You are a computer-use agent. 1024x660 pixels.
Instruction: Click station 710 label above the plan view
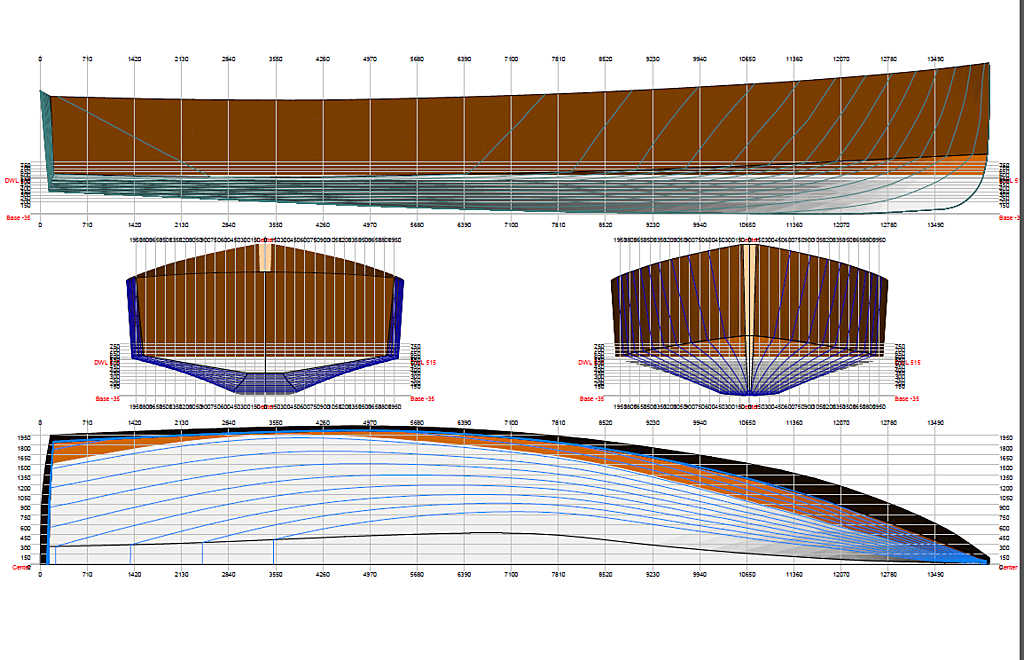pos(88,423)
